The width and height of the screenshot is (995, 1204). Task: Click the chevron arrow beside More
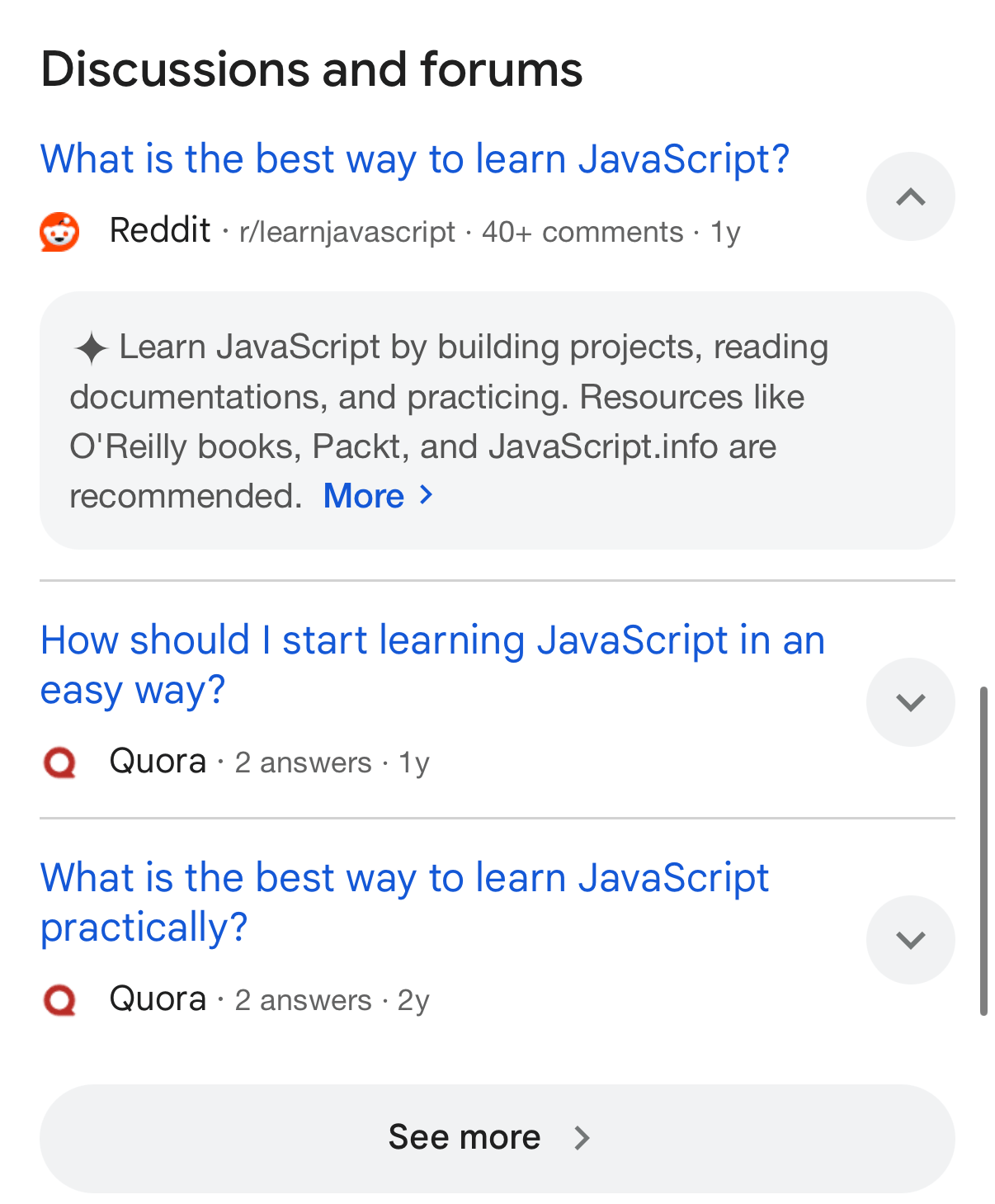pyautogui.click(x=426, y=495)
